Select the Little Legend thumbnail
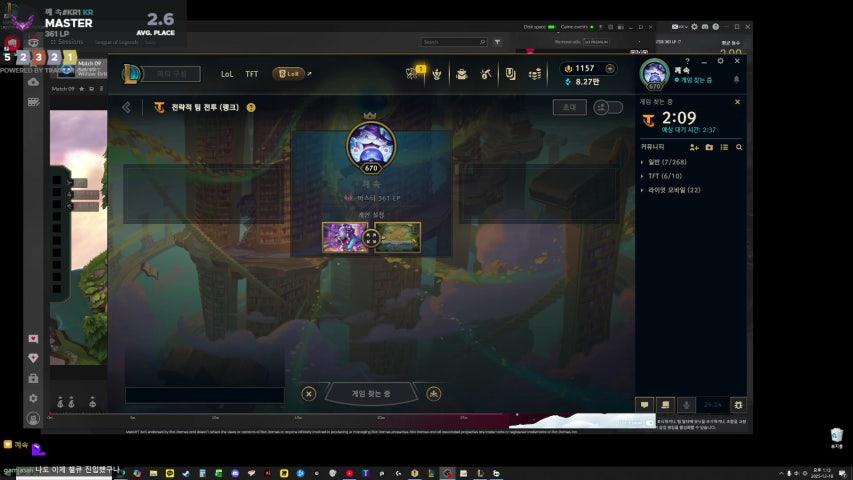The width and height of the screenshot is (853, 480). (x=345, y=237)
